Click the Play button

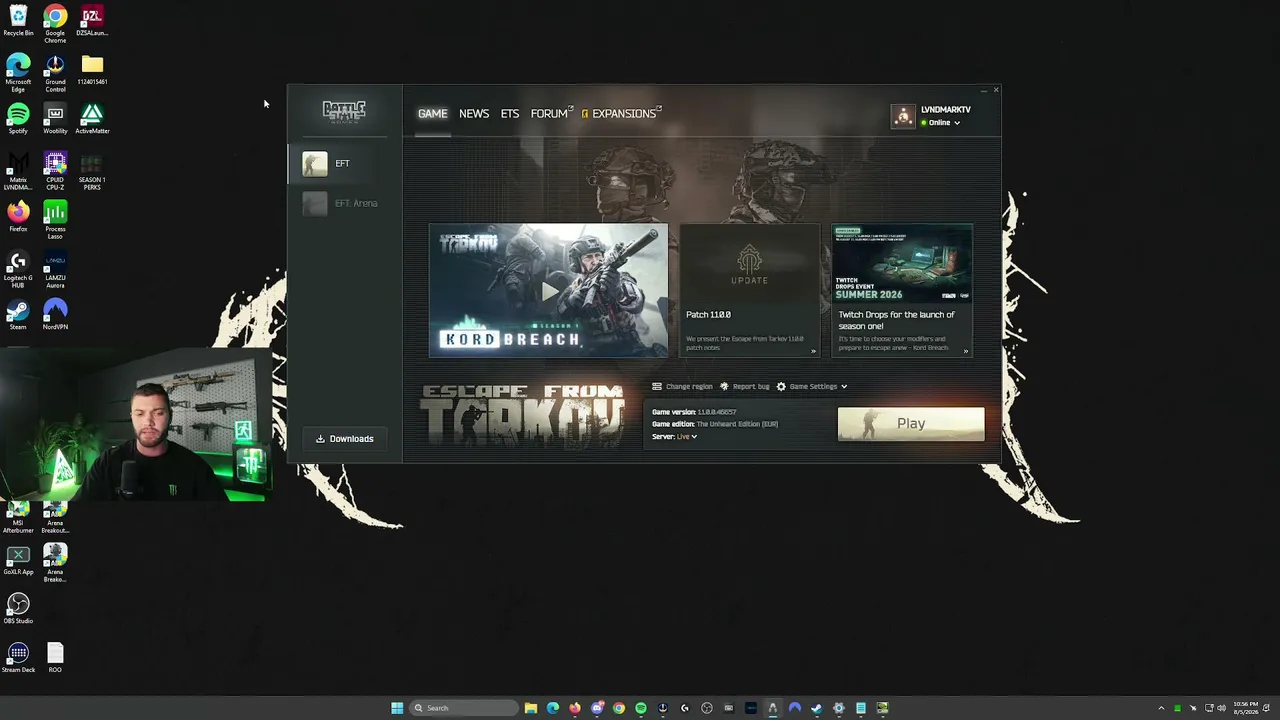click(911, 423)
